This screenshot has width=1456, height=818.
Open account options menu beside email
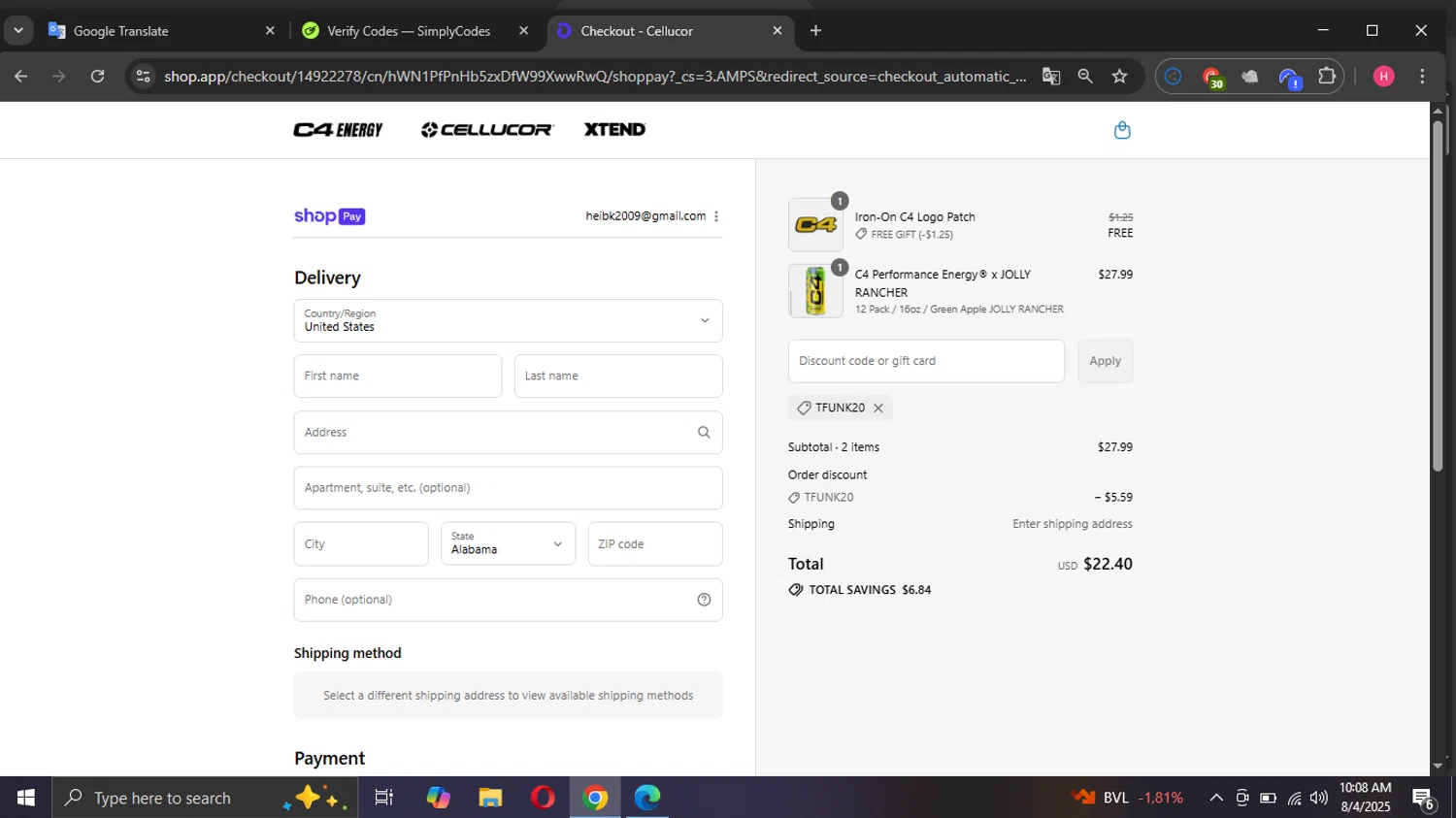click(x=716, y=216)
